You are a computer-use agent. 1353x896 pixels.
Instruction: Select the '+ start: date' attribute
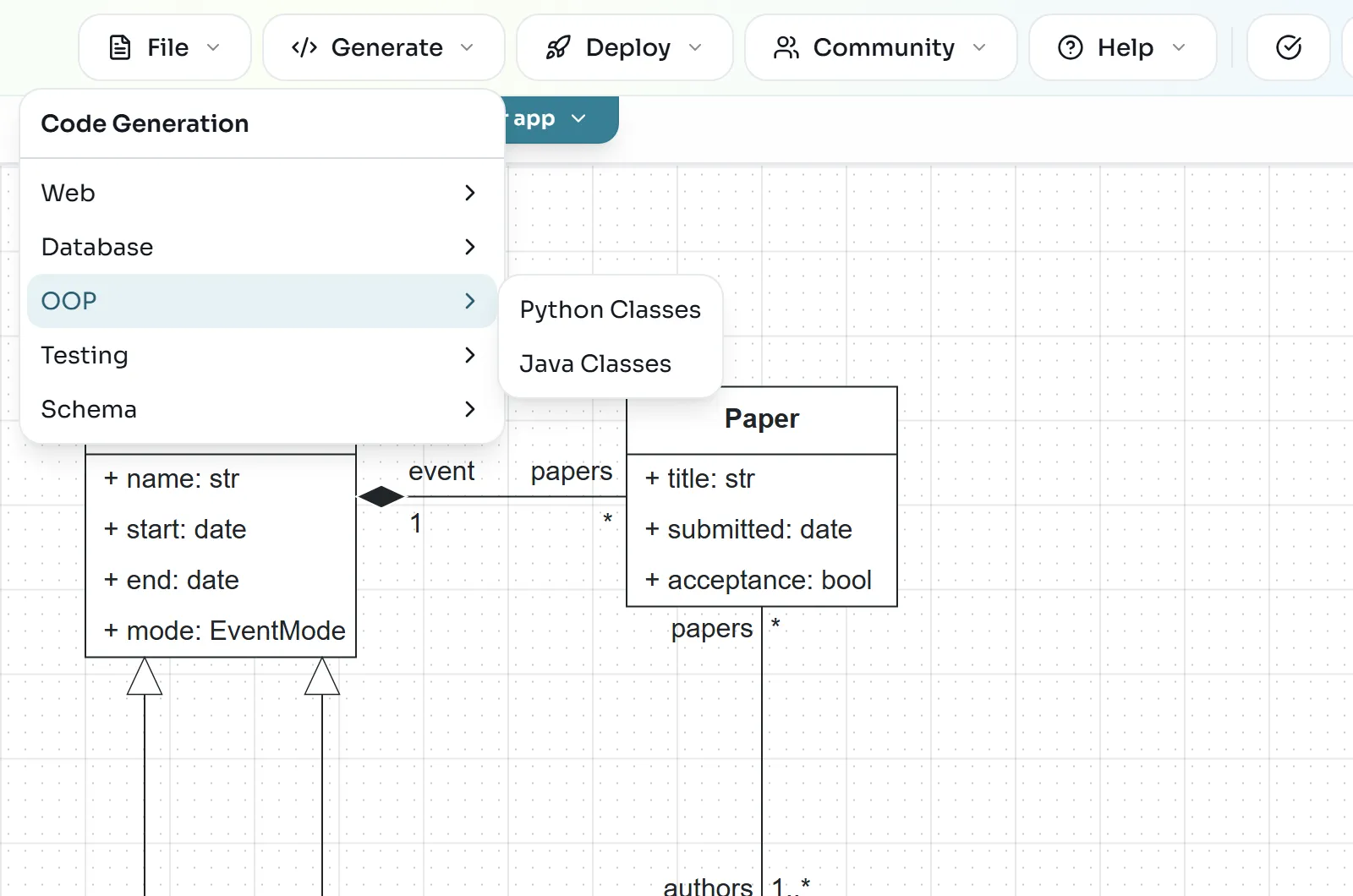pos(175,530)
